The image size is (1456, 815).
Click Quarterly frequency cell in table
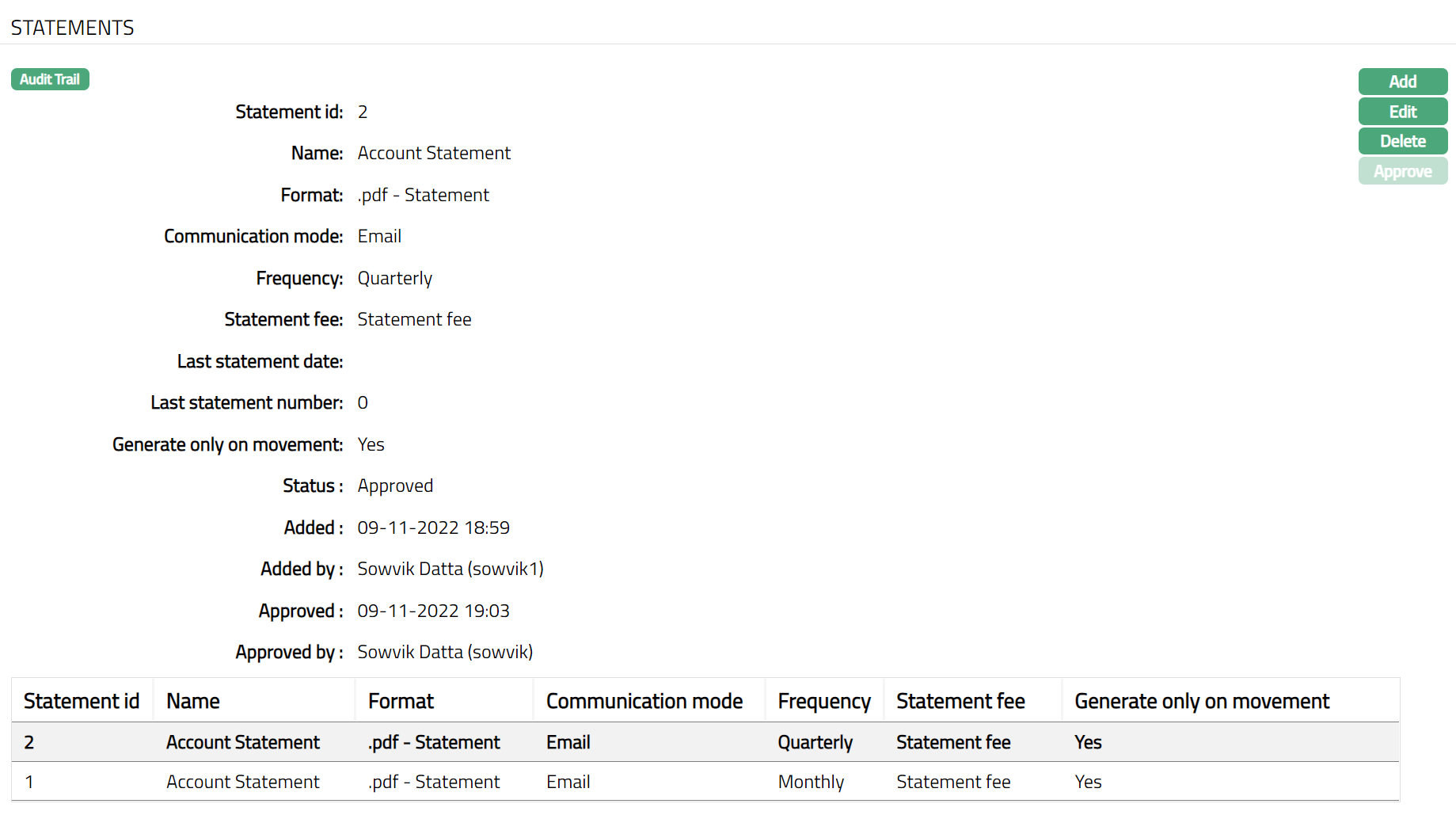(815, 742)
